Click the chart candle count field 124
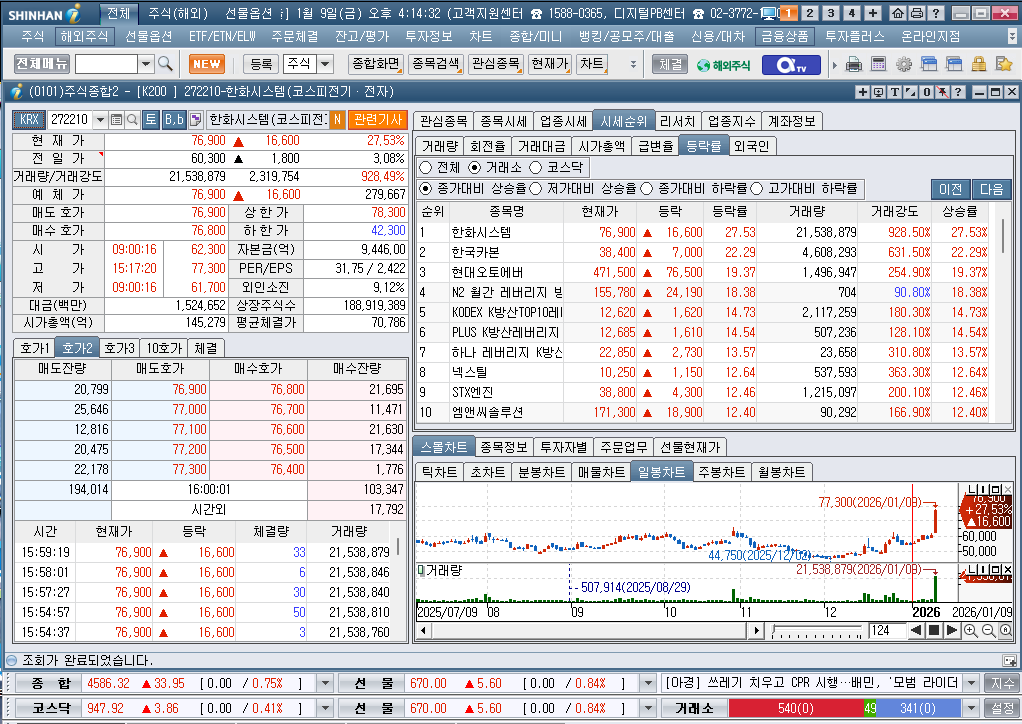The width and height of the screenshot is (1022, 724). (x=887, y=630)
